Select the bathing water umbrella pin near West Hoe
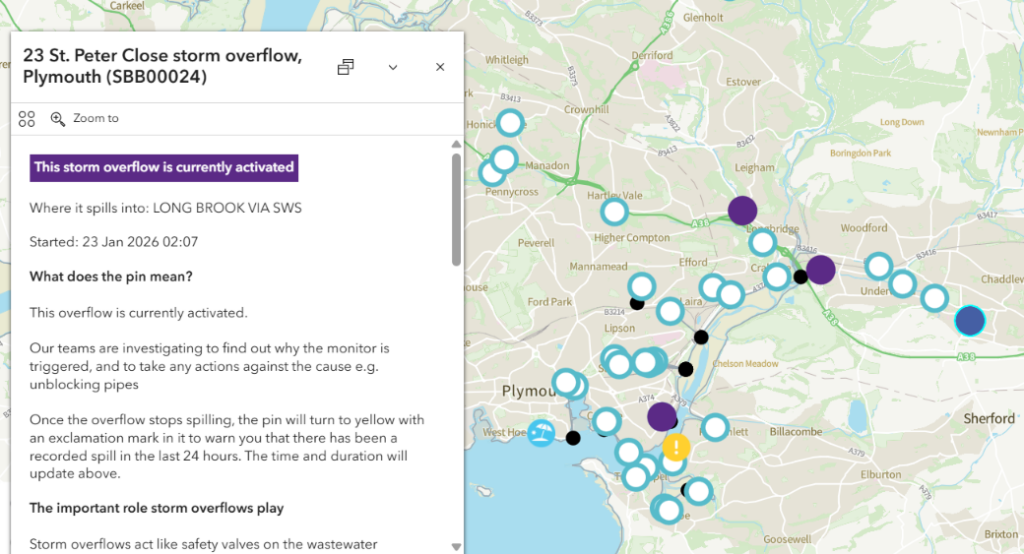The image size is (1024, 554). [541, 433]
